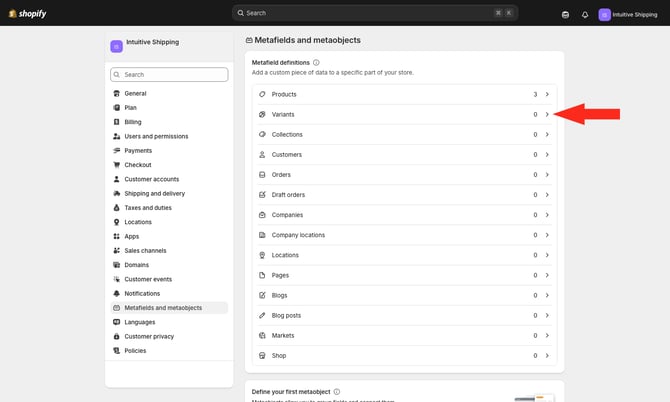670x402 pixels.
Task: Click the Sales channels icon
Action: click(116, 251)
